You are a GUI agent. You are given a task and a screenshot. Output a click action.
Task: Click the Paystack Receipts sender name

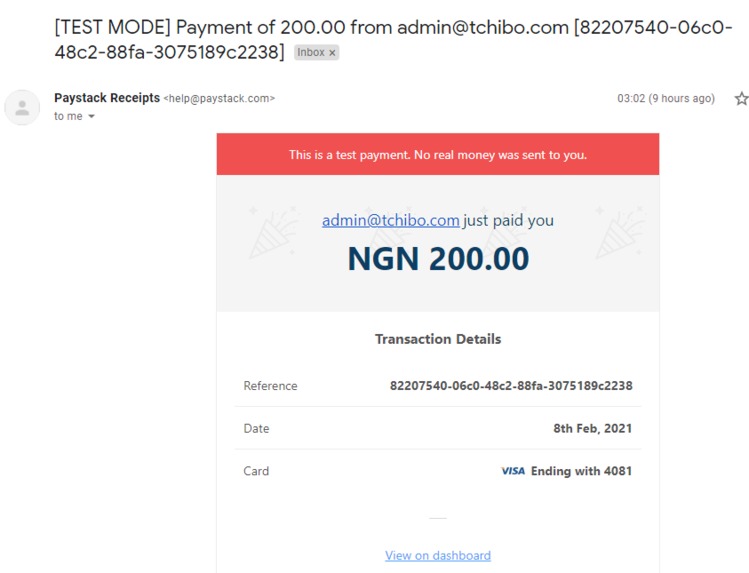pos(107,98)
